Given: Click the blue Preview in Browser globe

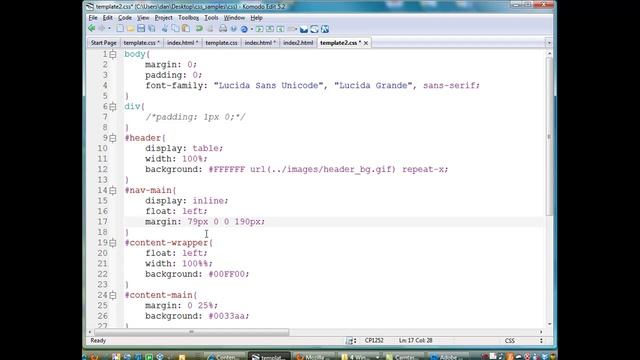Looking at the screenshot, I should 244,29.
